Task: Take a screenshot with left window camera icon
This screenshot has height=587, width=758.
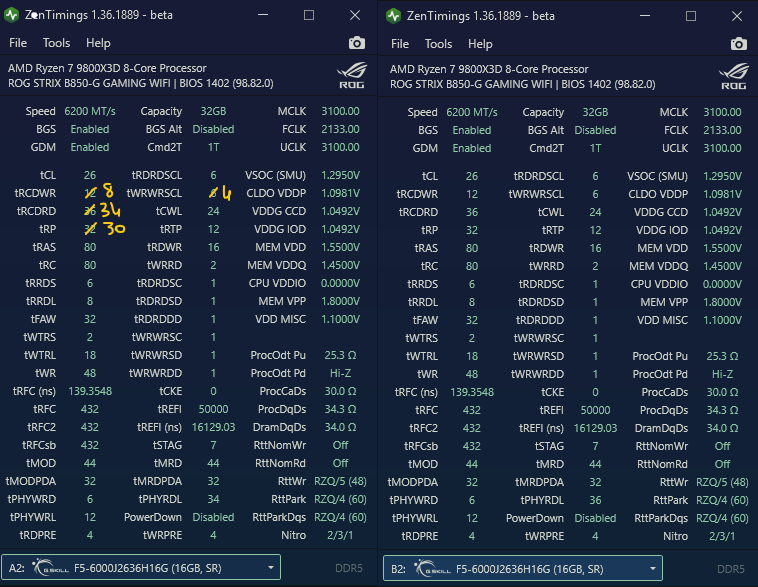Action: click(357, 43)
